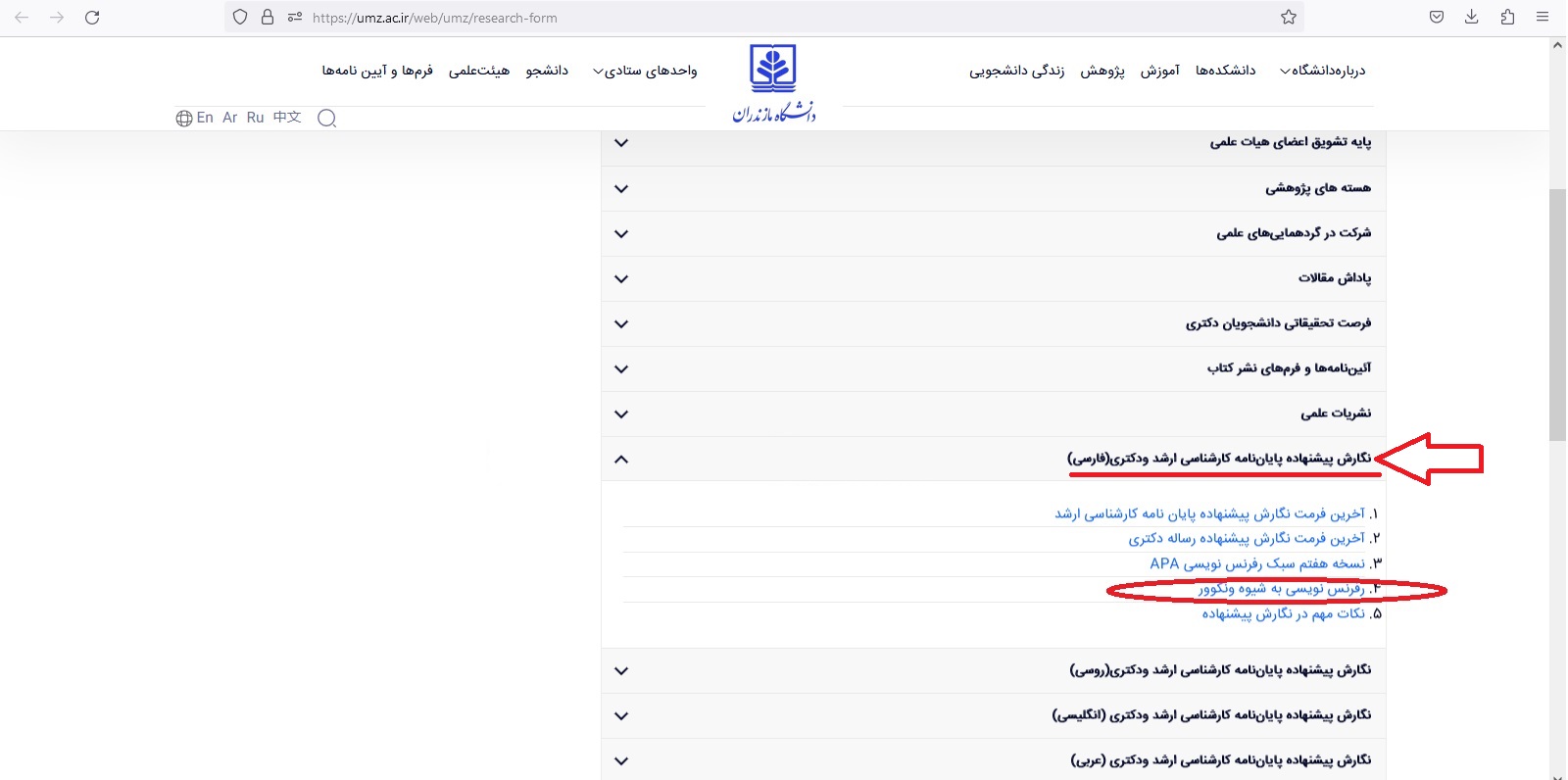The width and height of the screenshot is (1568, 780).
Task: Switch site language to En
Action: (204, 118)
